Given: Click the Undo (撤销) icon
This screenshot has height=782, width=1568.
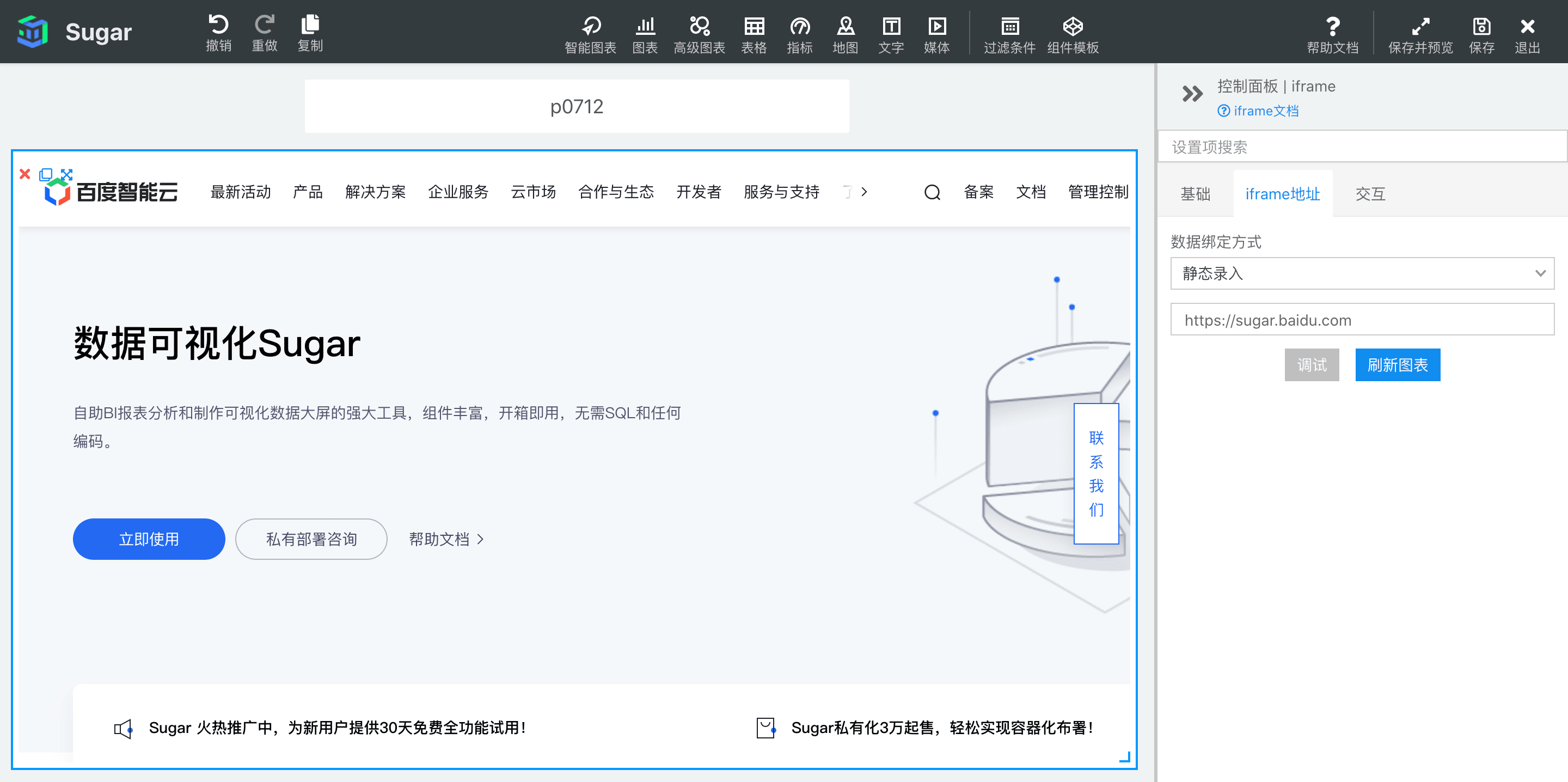Looking at the screenshot, I should point(218,32).
